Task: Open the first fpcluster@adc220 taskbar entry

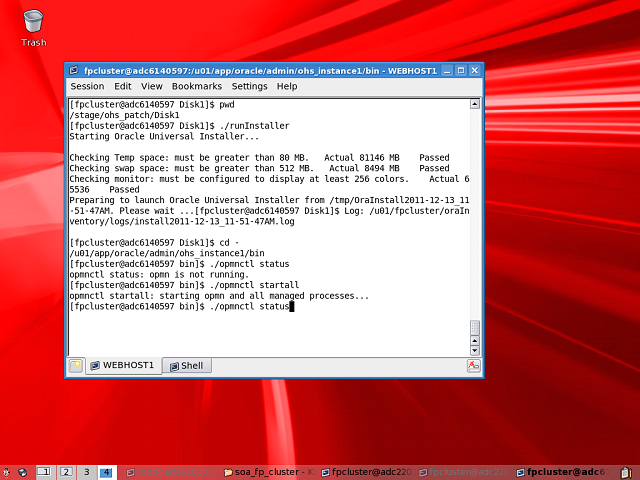Action: tap(367, 472)
